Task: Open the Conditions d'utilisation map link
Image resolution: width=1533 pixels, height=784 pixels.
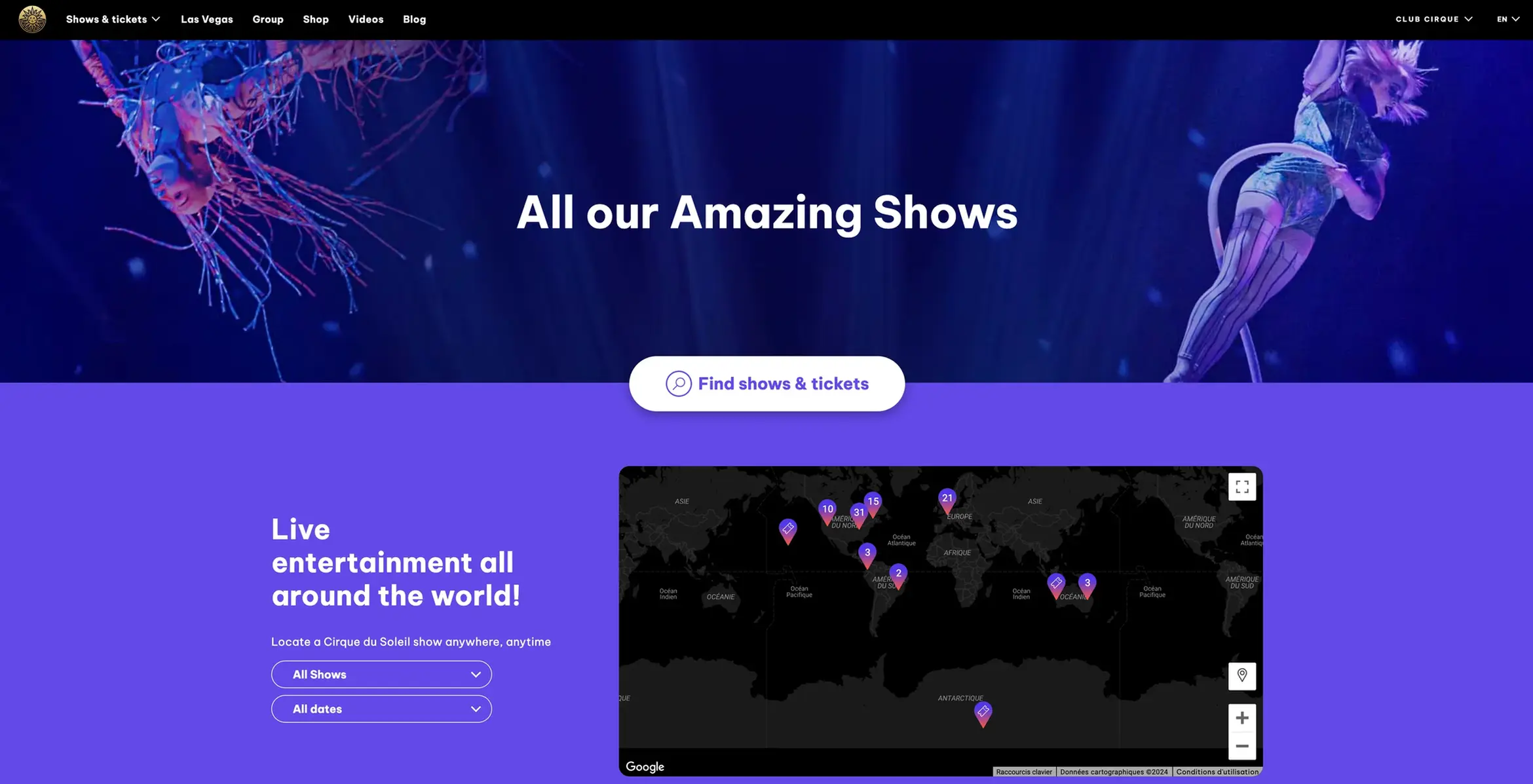Action: [1217, 772]
